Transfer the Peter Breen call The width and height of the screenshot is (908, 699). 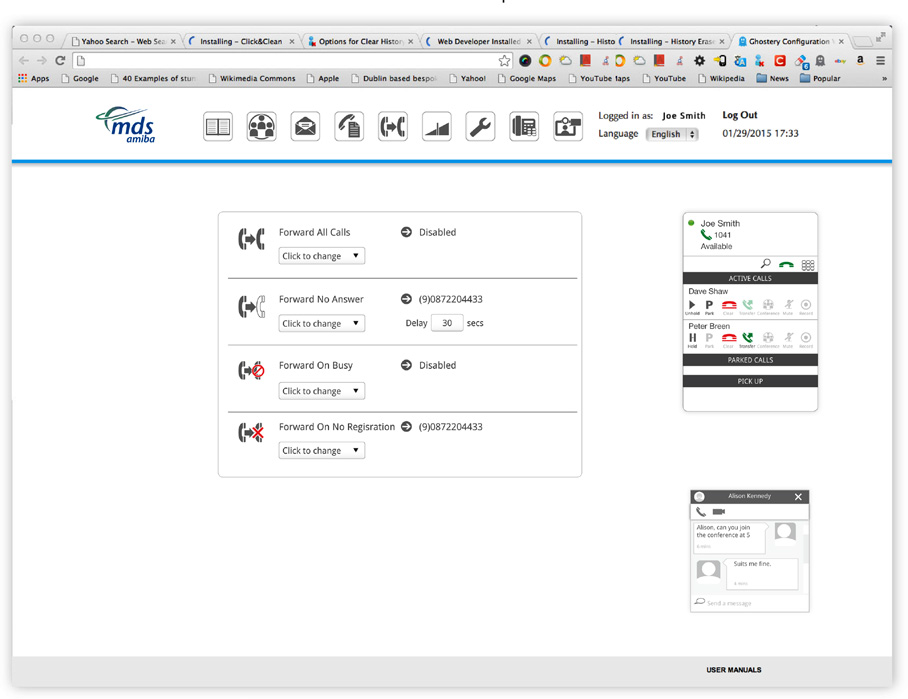pos(748,339)
